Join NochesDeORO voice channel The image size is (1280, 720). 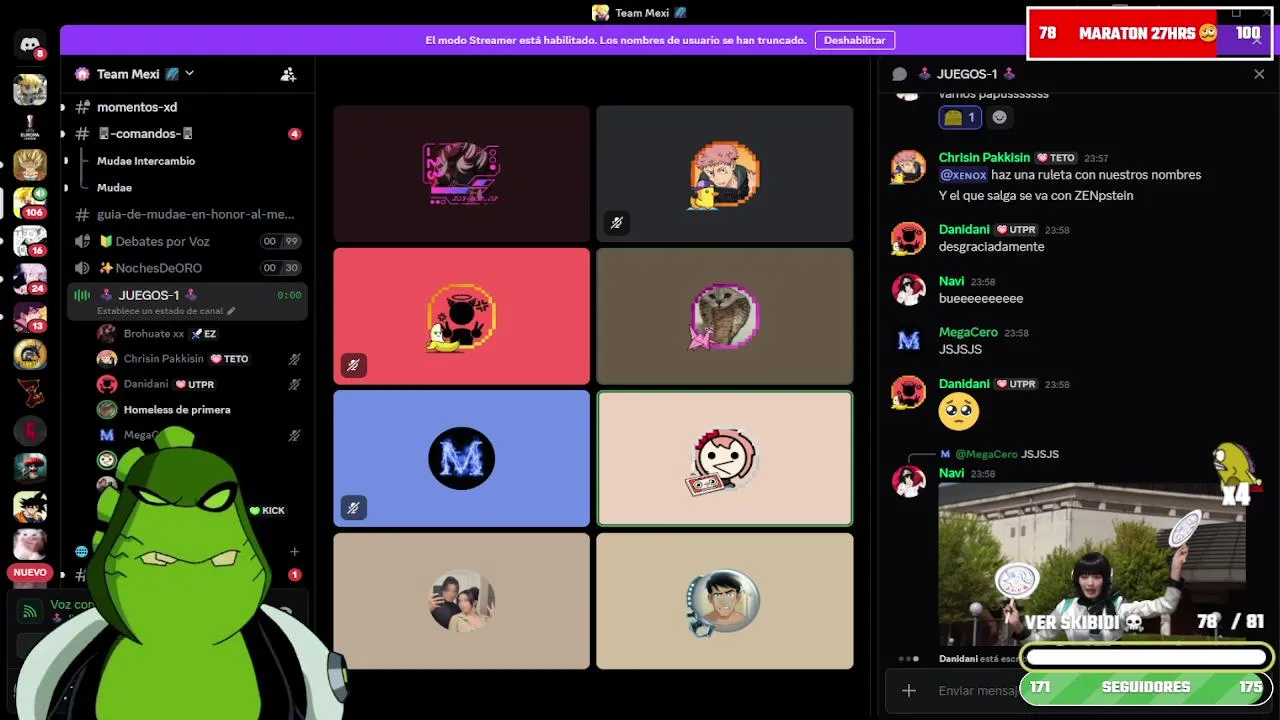click(x=188, y=268)
